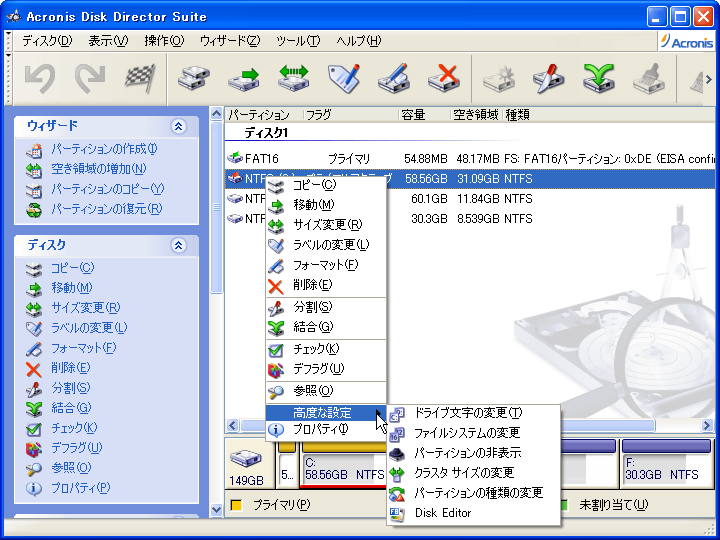Choose 分割(S) from context menu
The width and height of the screenshot is (720, 540).
326,307
